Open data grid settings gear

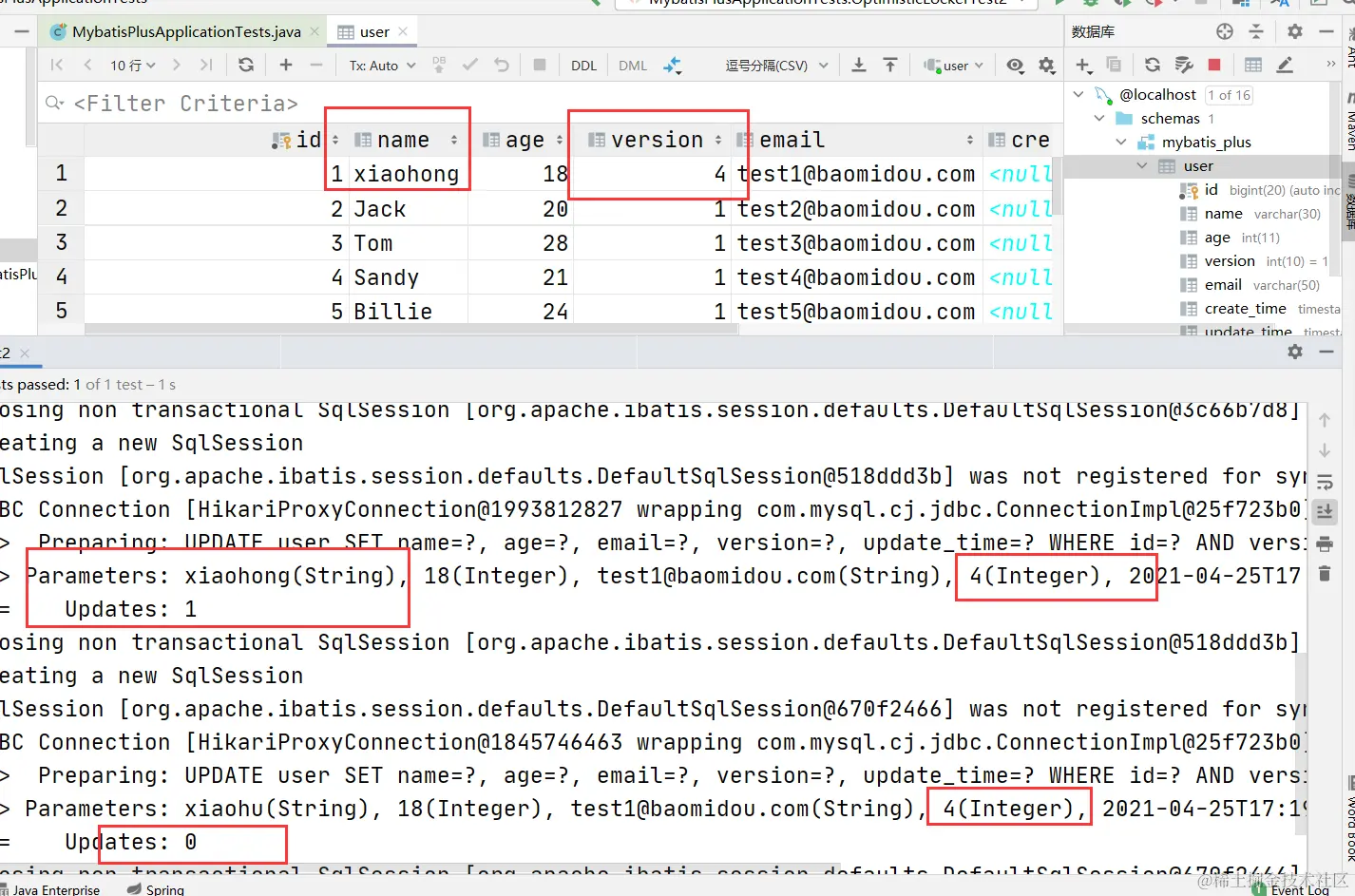pyautogui.click(x=1047, y=65)
